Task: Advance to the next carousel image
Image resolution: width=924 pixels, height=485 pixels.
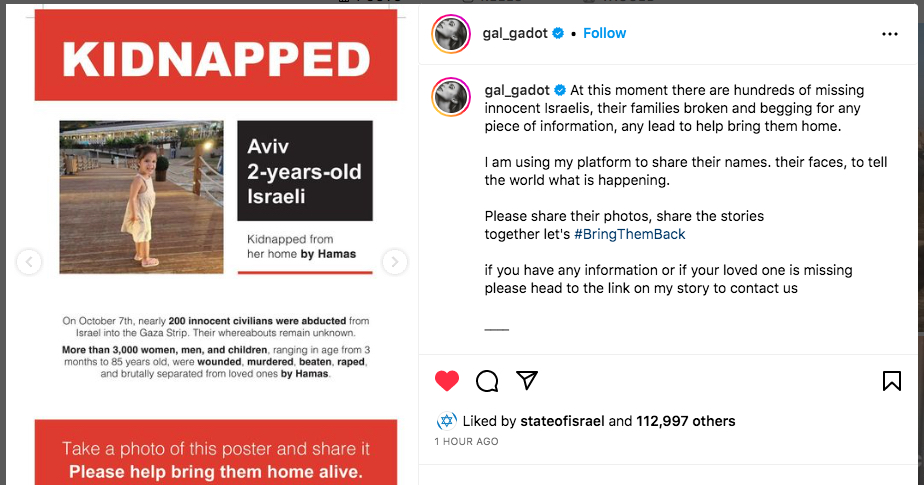Action: tap(395, 262)
